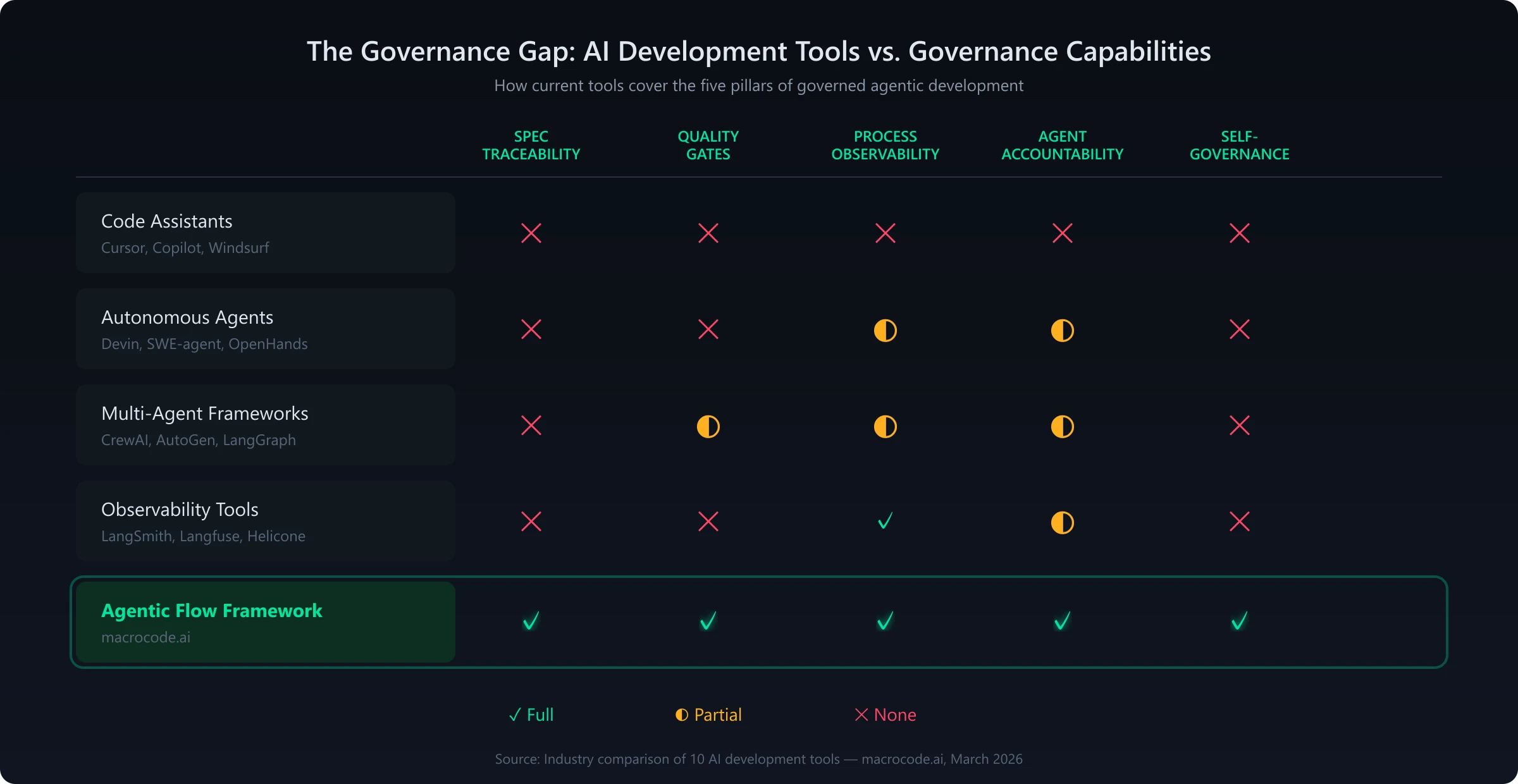
Task: Click Observability Tools Spec Traceability X mark
Action: (531, 521)
